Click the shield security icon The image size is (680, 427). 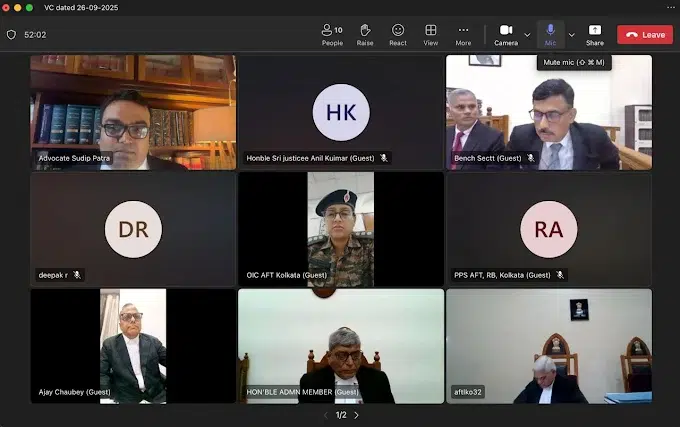(x=11, y=34)
